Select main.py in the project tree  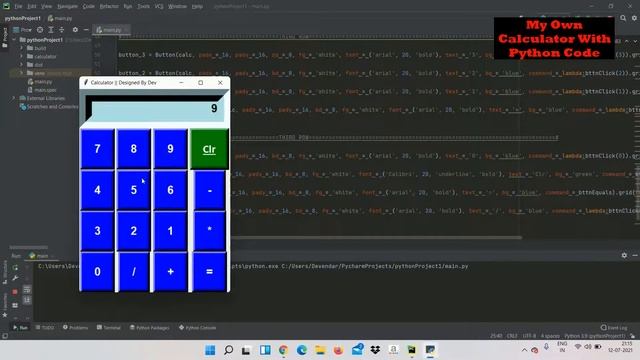tap(42, 82)
